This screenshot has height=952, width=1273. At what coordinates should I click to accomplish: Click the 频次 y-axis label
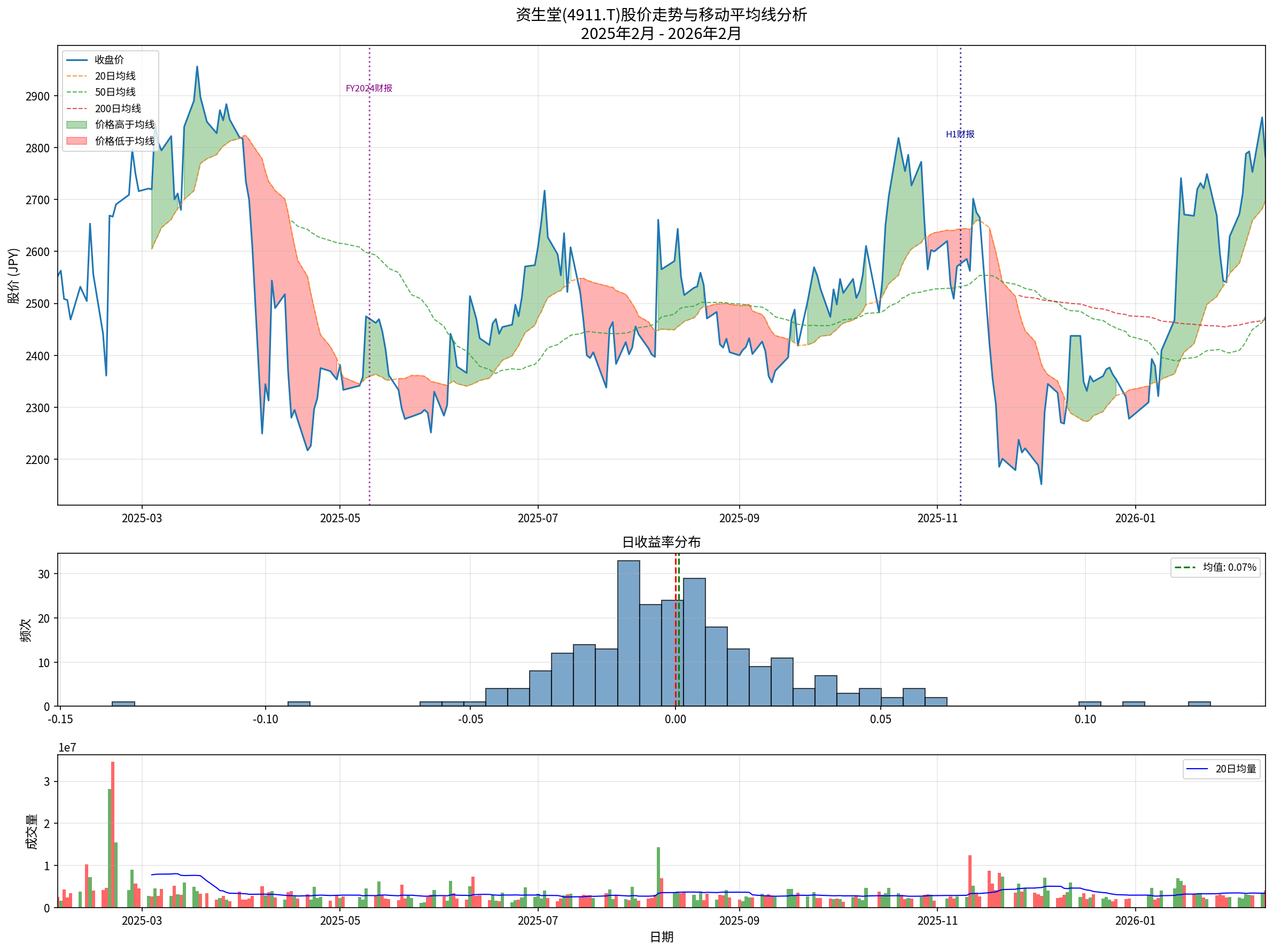(26, 630)
